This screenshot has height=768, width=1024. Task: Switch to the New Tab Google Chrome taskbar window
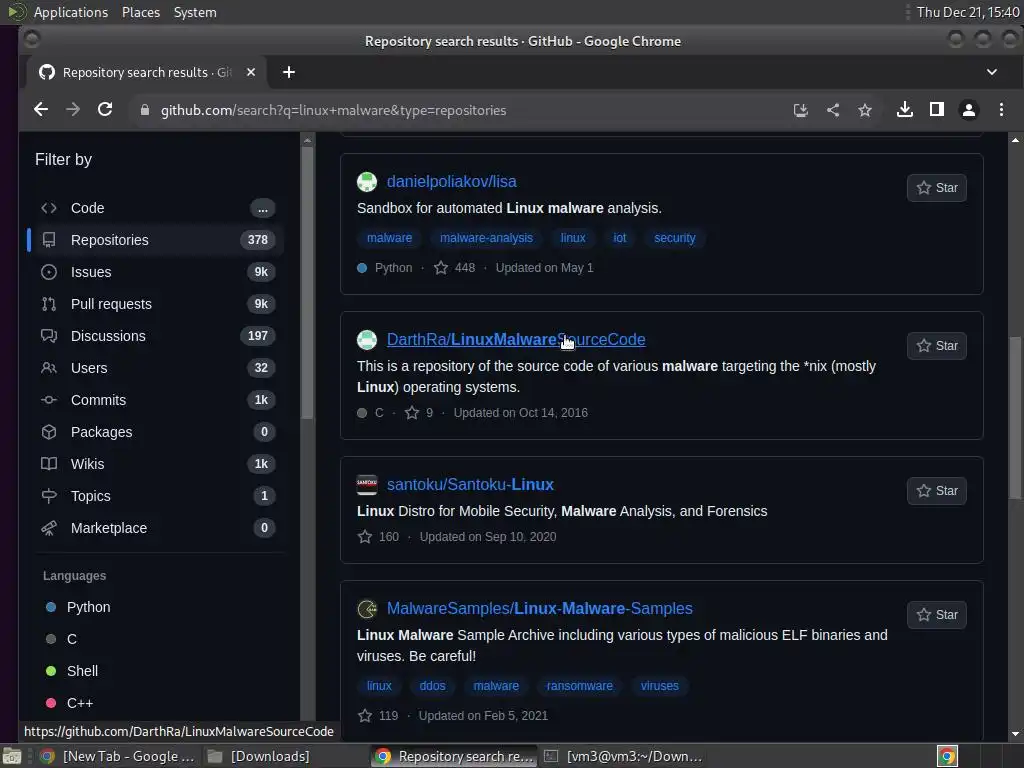coord(118,756)
